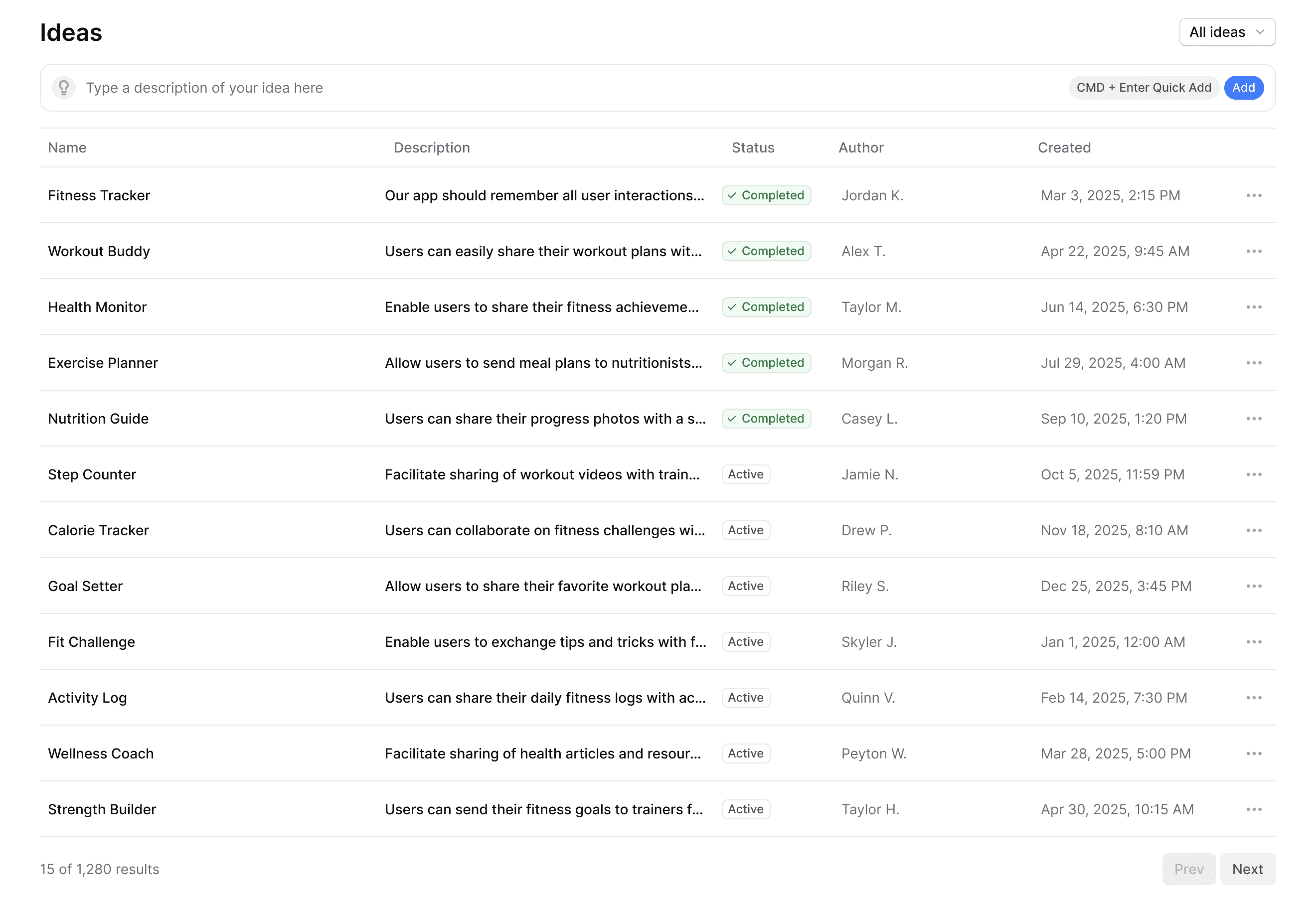Open ellipsis menu for Goal Setter
1316x901 pixels.
[1253, 587]
